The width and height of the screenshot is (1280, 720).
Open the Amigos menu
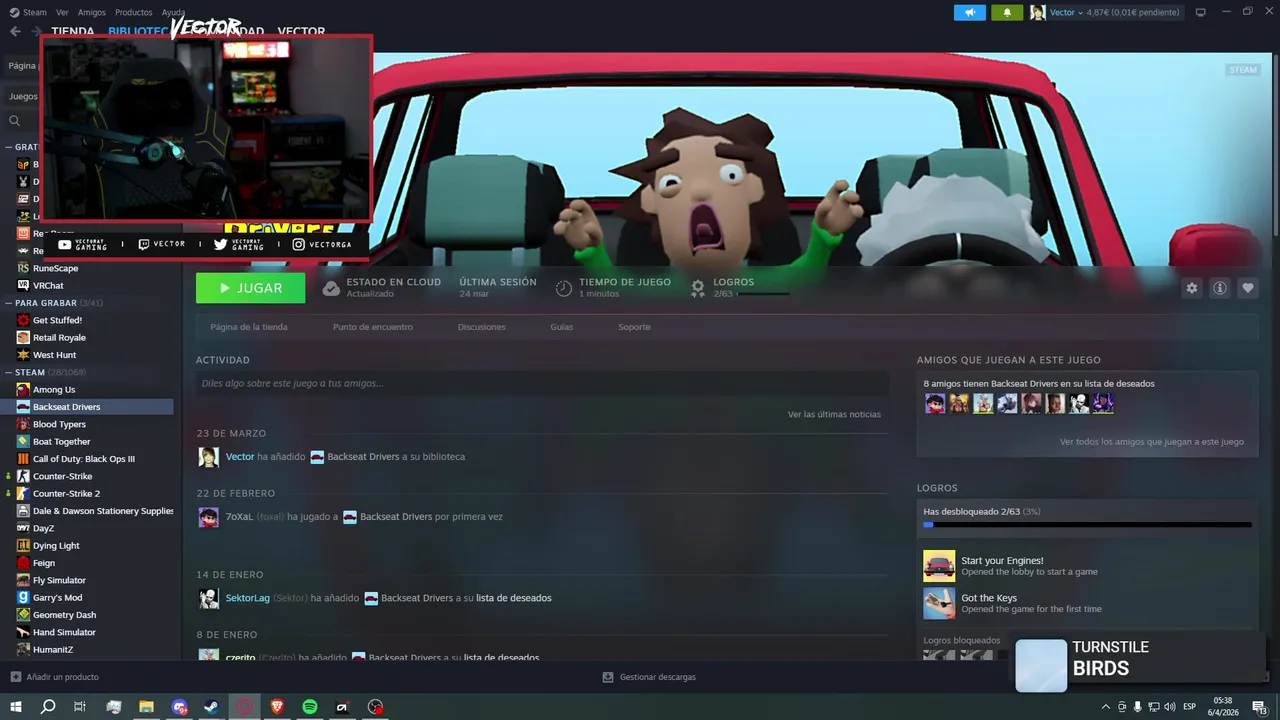click(x=92, y=12)
